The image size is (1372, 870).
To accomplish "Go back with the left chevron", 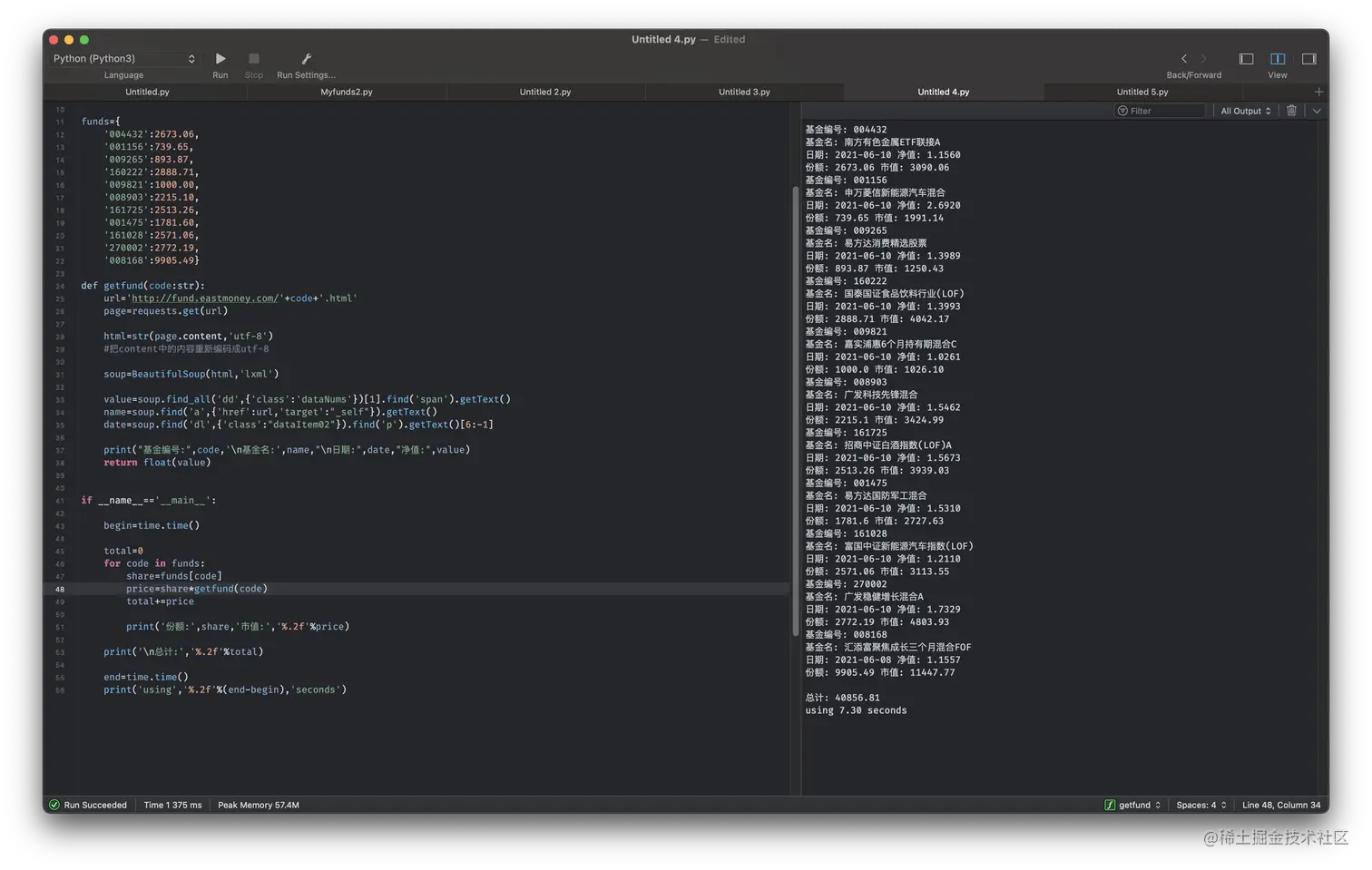I will pos(1183,59).
